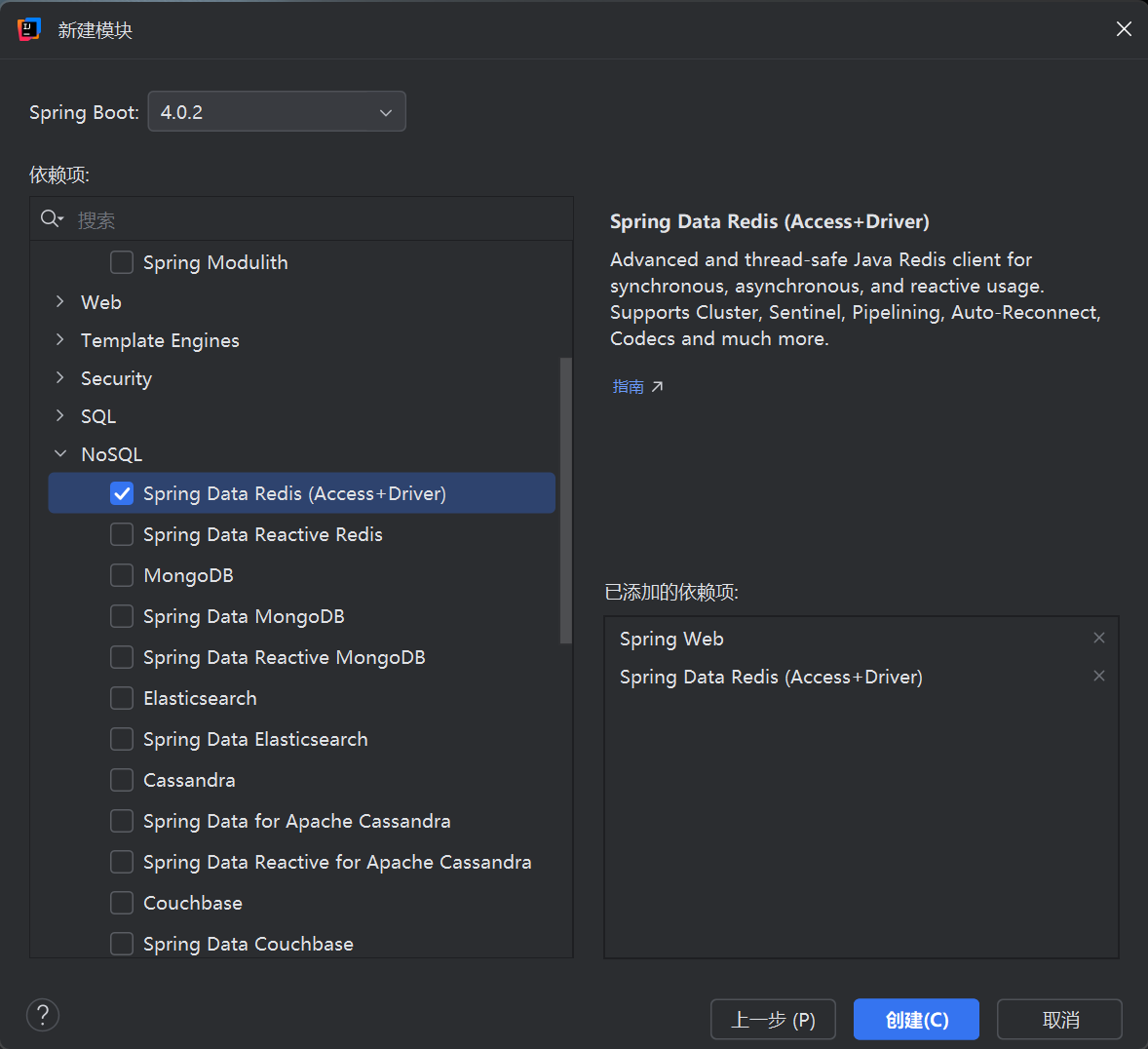This screenshot has width=1148, height=1049.
Task: Remove Spring Web from added dependencies
Action: 1099,638
